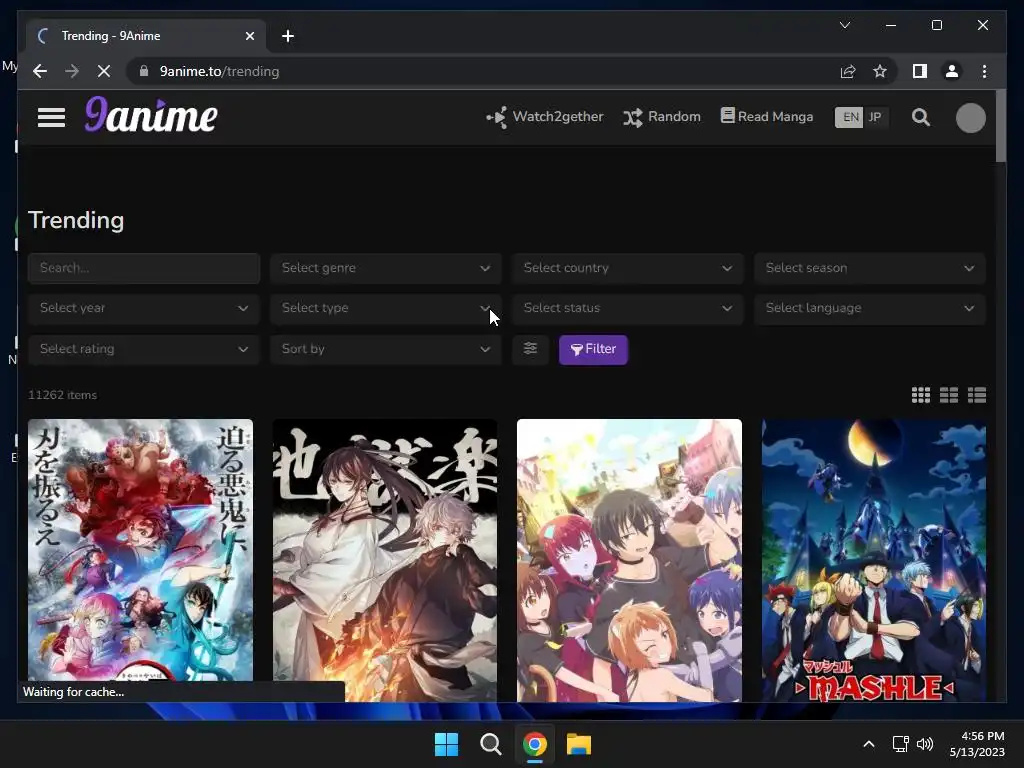
Task: Switch to small grid view
Action: (921, 395)
